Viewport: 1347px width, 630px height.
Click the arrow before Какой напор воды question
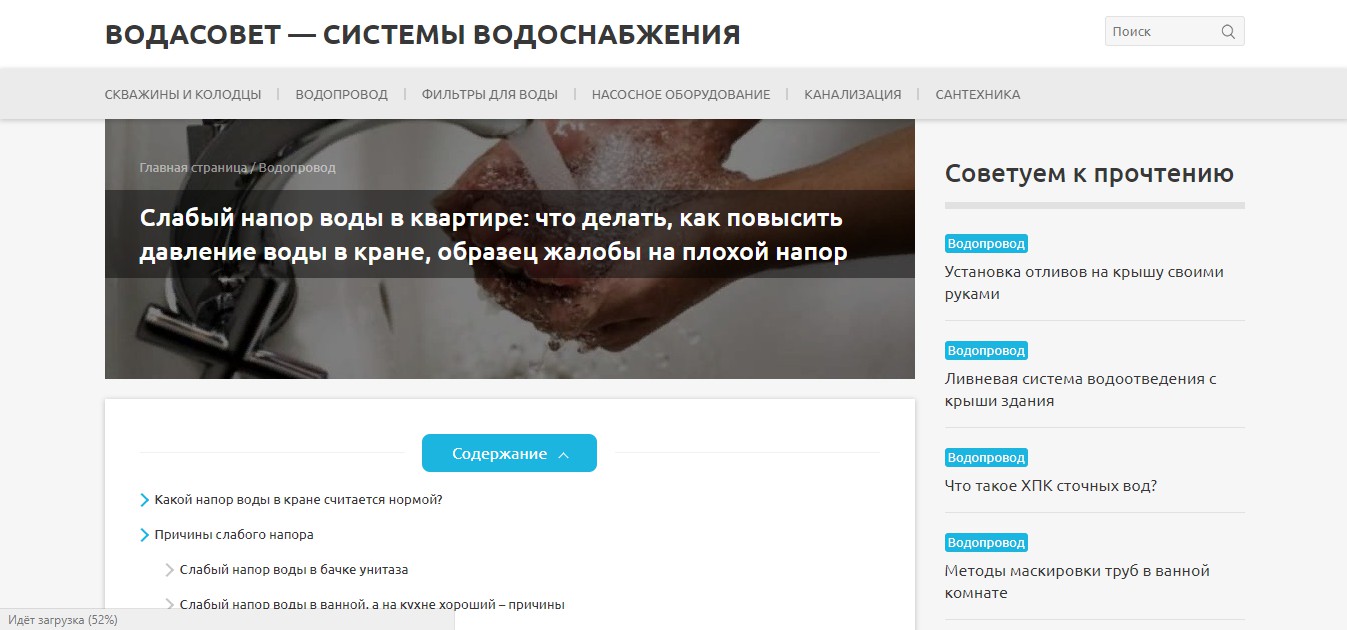click(145, 500)
